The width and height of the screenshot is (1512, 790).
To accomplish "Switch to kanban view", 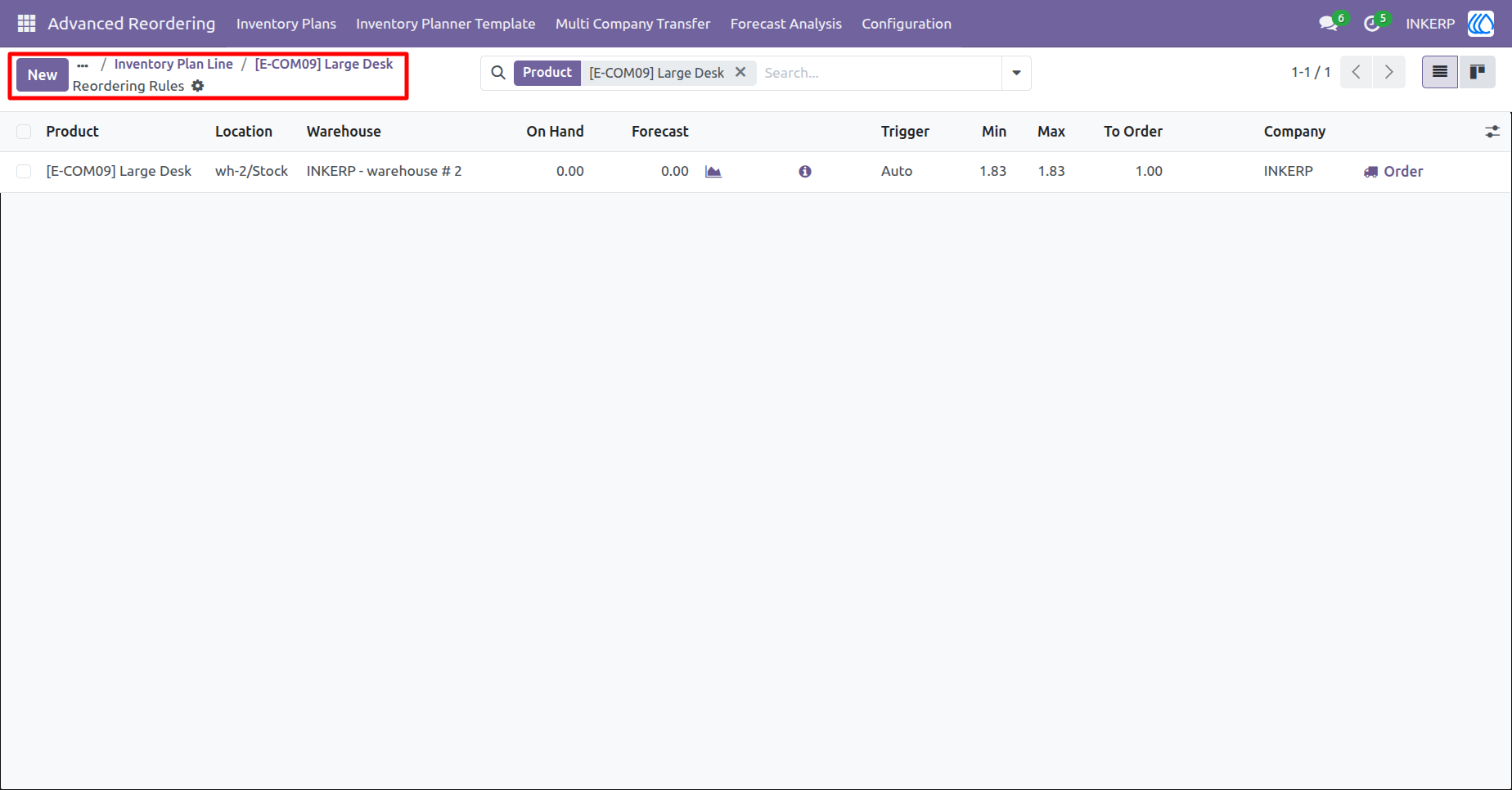I will [1477, 72].
